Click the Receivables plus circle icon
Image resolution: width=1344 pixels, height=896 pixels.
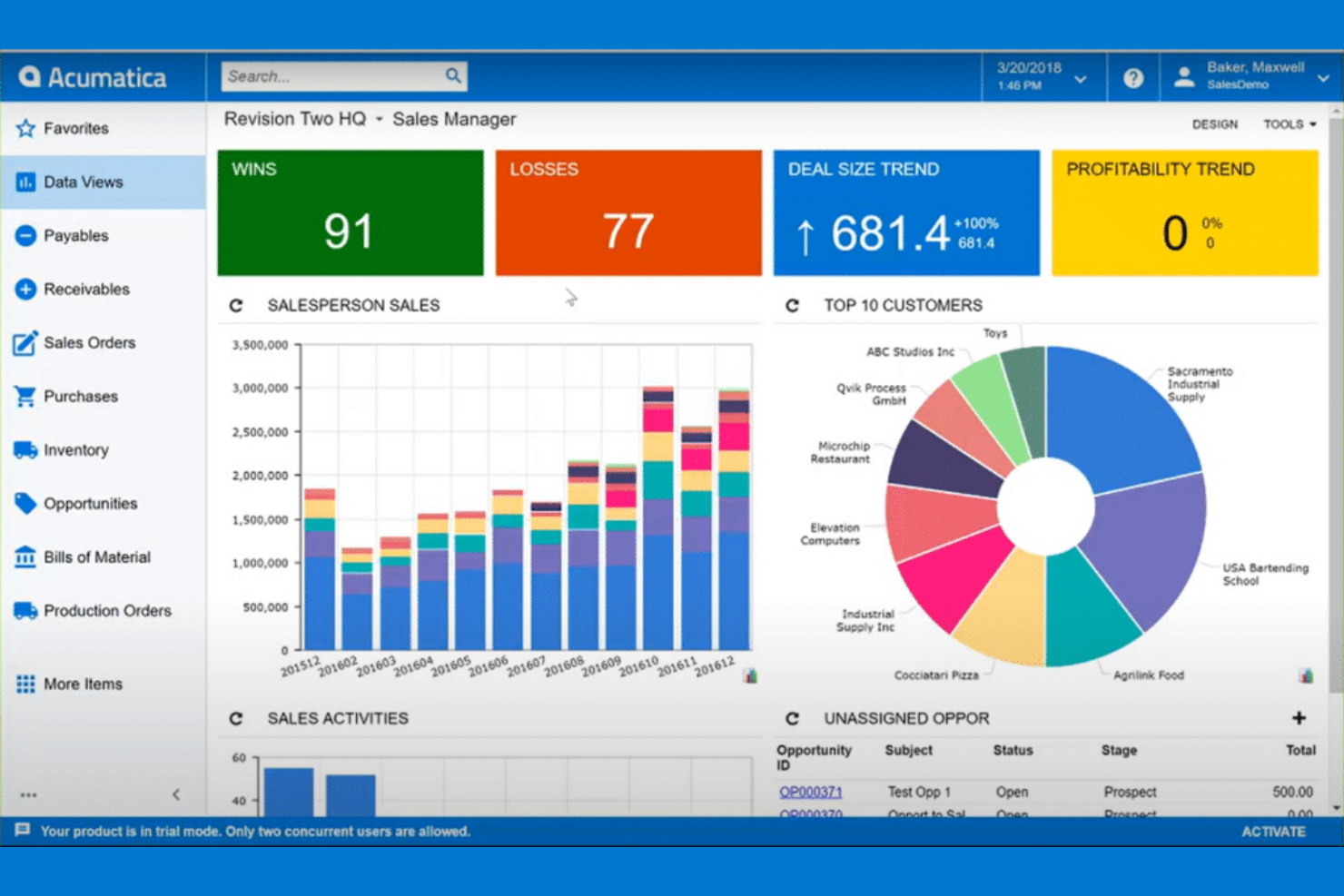click(x=25, y=289)
